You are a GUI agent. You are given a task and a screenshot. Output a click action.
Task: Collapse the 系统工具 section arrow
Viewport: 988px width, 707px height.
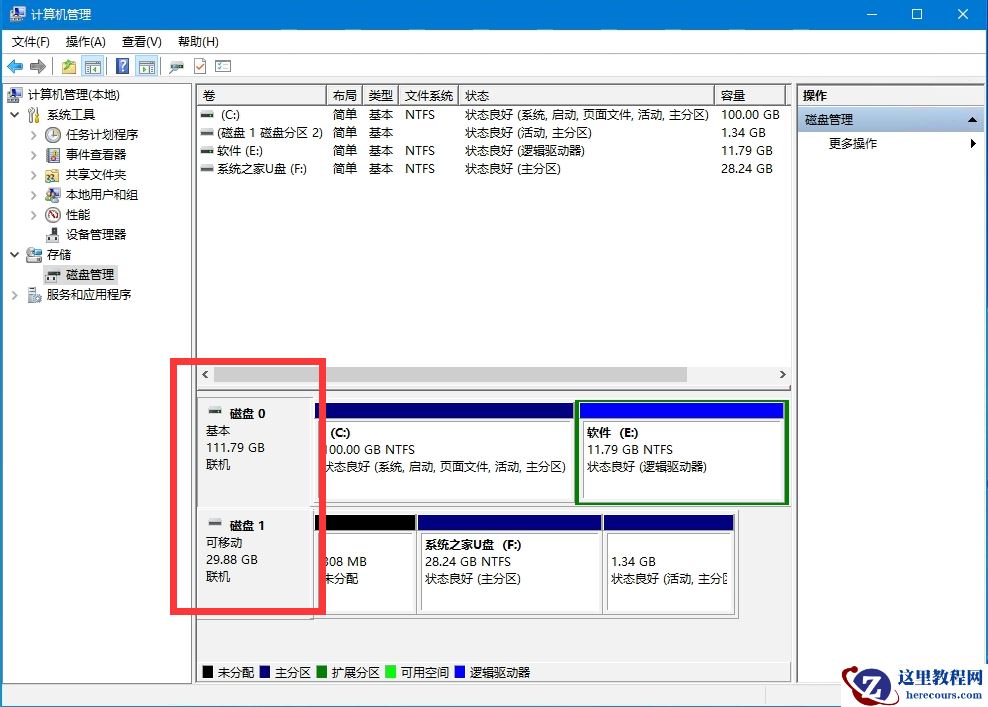point(13,114)
